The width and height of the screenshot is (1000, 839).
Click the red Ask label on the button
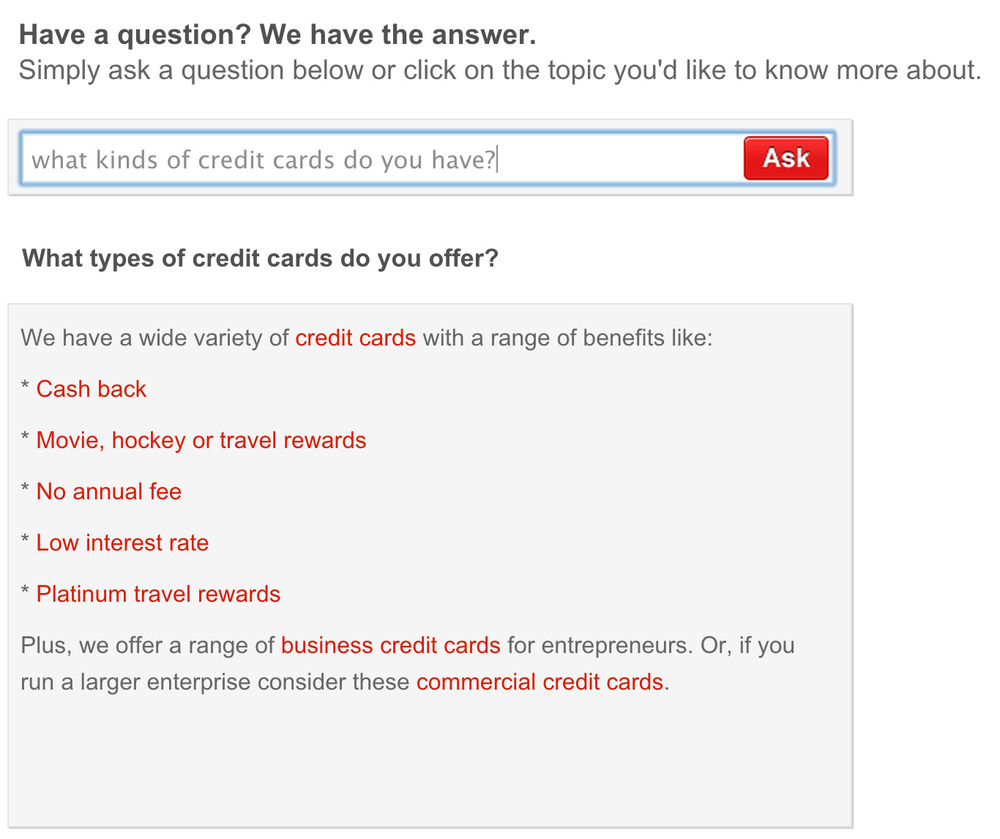point(786,158)
